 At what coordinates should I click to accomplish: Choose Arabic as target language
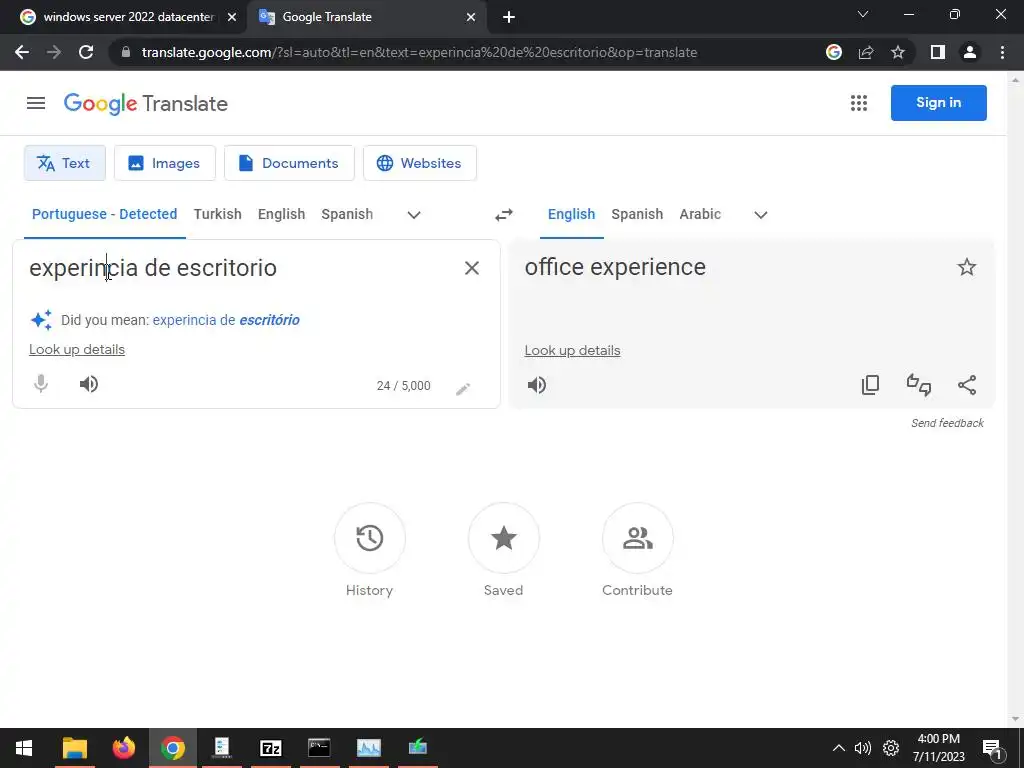click(x=700, y=214)
